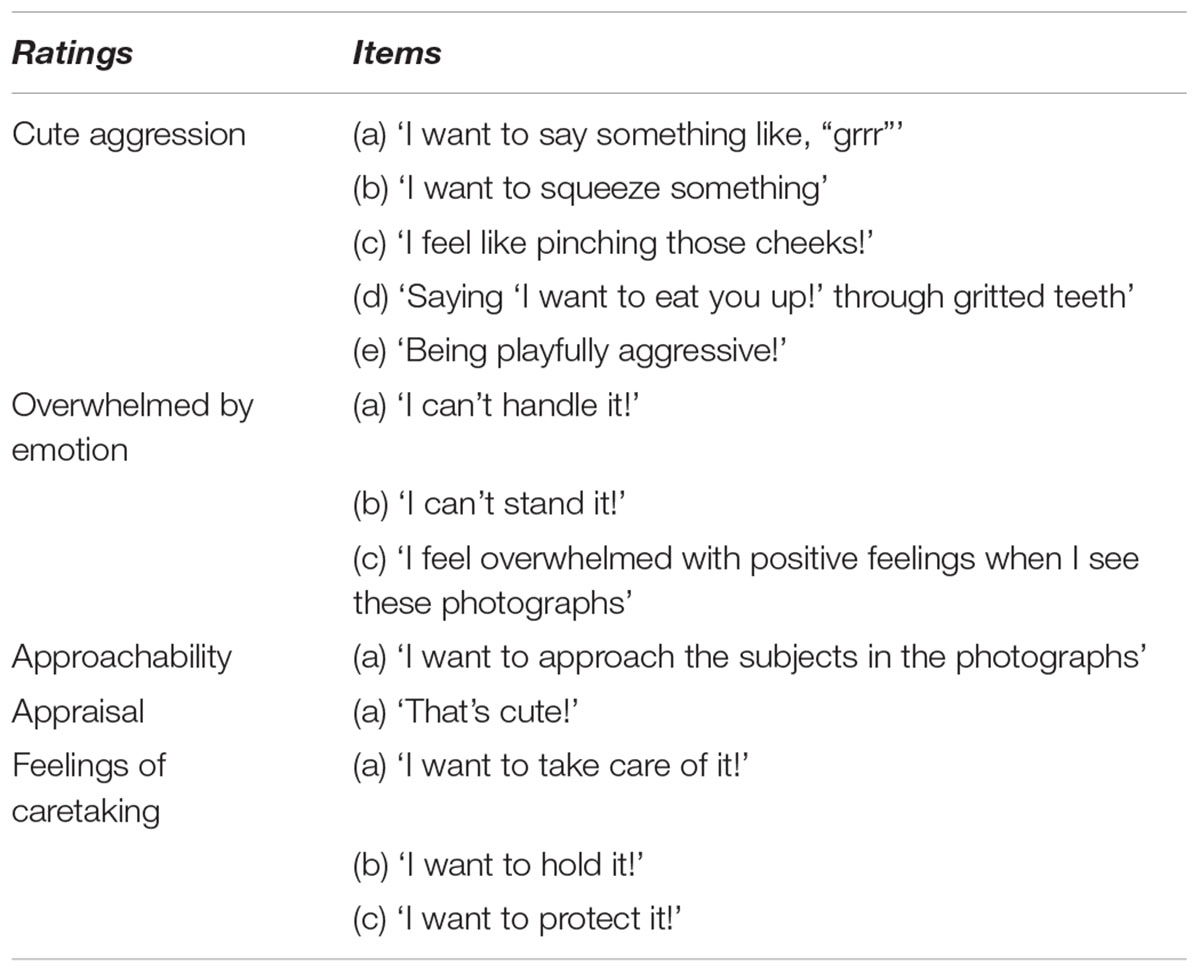Click 'I want to protect it!' item

[516, 917]
